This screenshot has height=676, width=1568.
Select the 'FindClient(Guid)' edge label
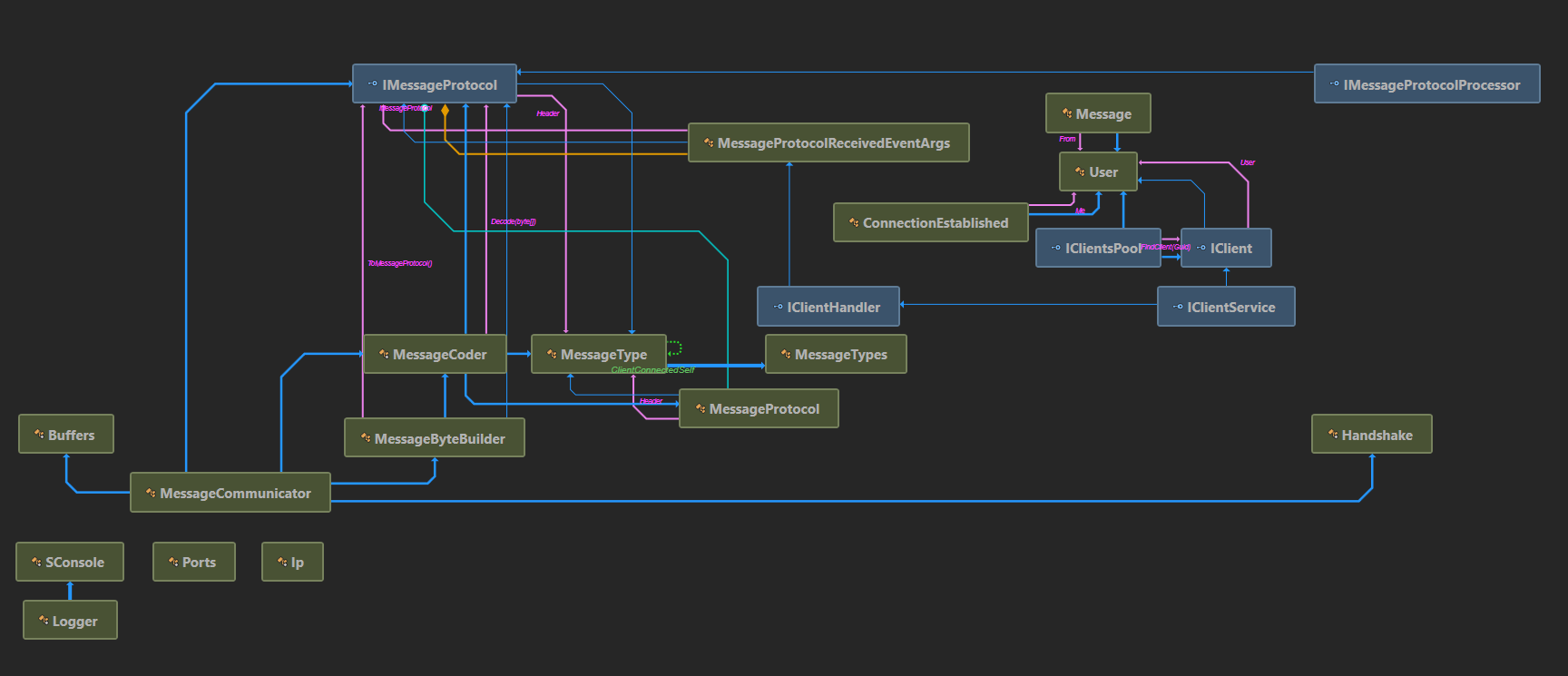point(1166,247)
